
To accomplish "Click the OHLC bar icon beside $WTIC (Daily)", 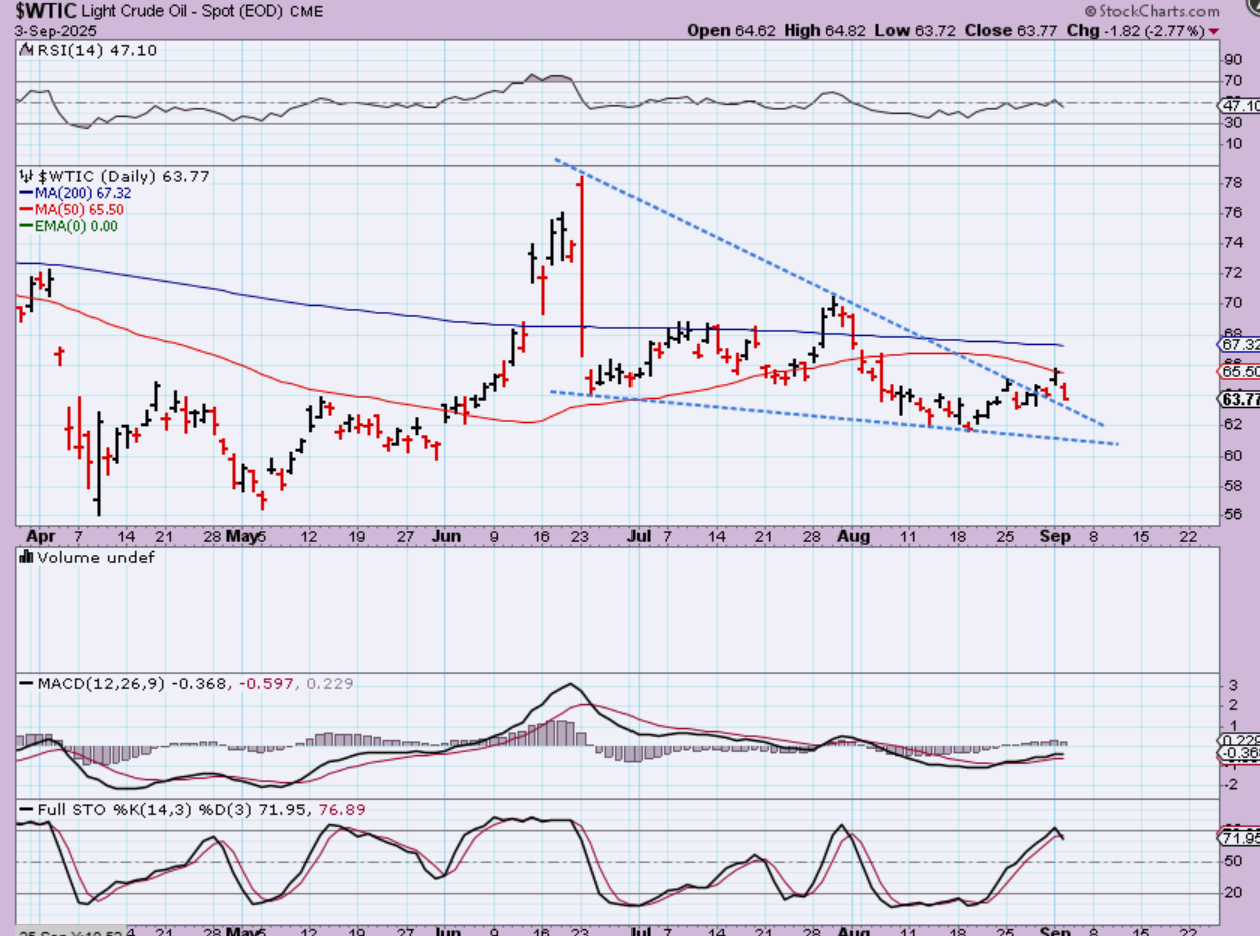I will [x=25, y=177].
